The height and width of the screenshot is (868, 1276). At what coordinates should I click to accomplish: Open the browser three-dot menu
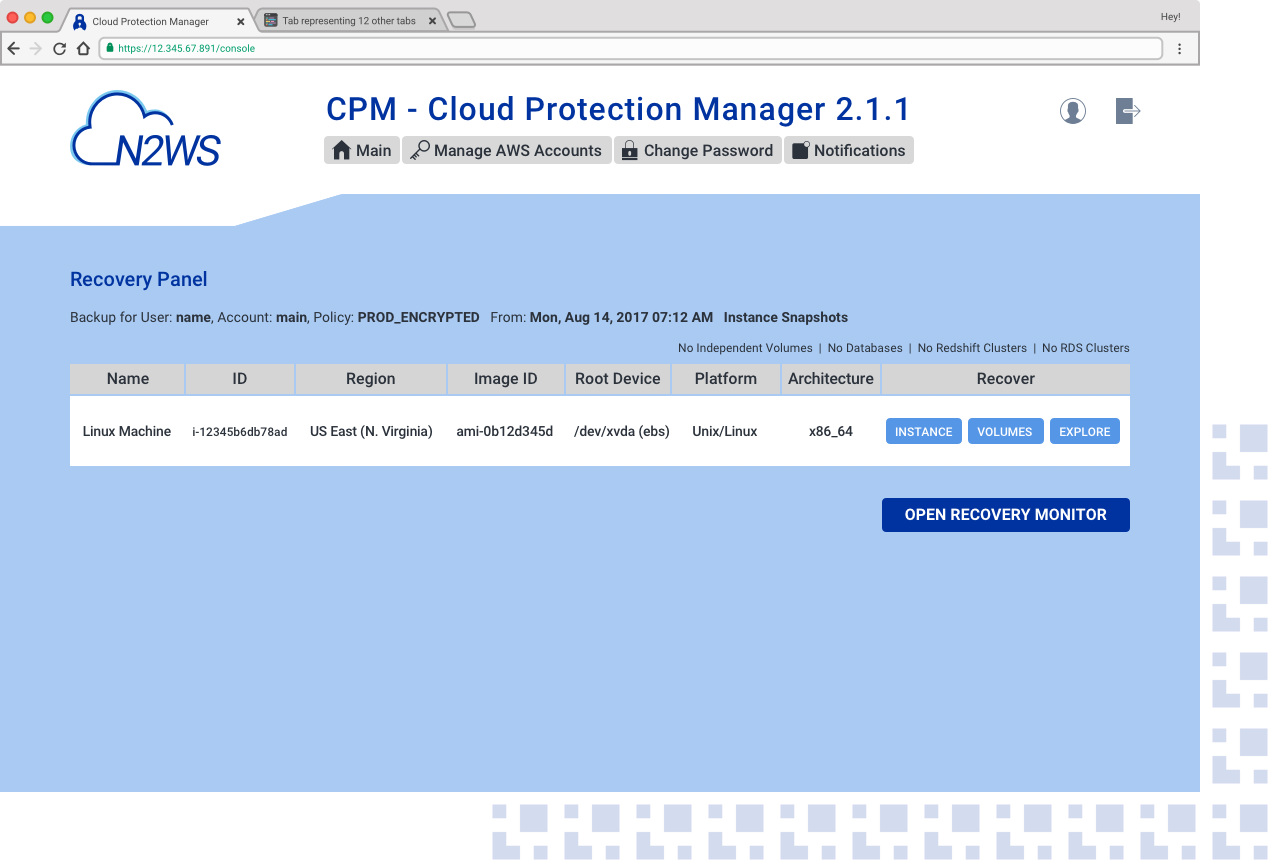[1180, 48]
